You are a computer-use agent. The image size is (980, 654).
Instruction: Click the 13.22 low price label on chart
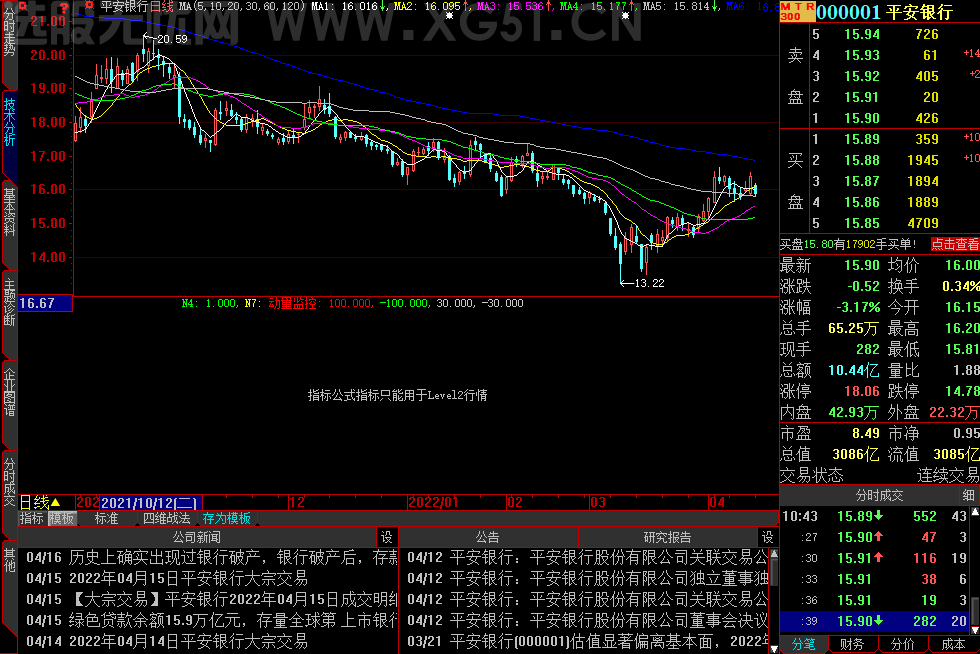649,283
